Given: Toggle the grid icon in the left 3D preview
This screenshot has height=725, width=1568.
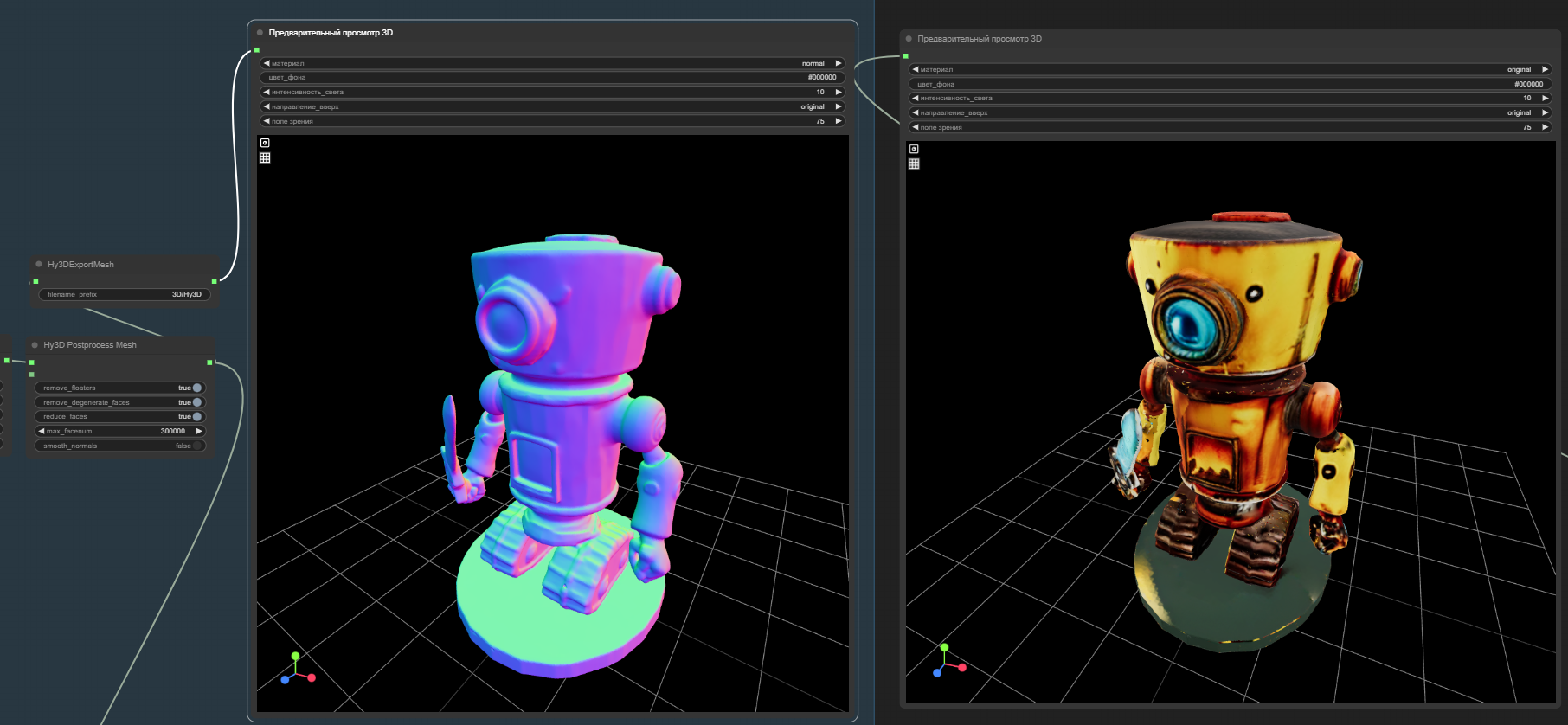Looking at the screenshot, I should tap(265, 157).
